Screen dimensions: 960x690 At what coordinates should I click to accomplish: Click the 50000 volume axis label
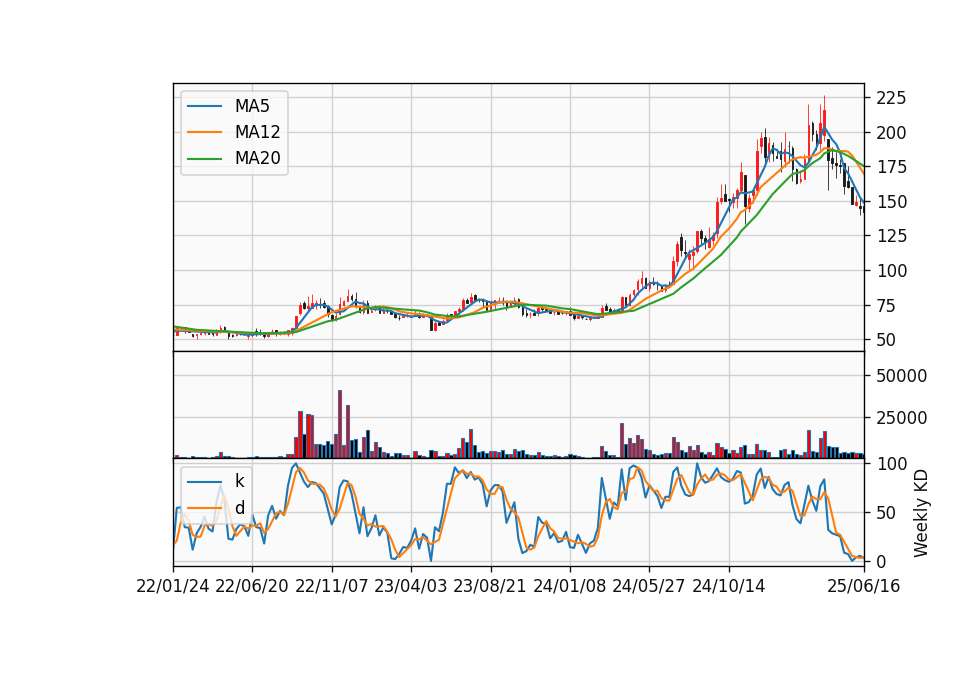[901, 376]
